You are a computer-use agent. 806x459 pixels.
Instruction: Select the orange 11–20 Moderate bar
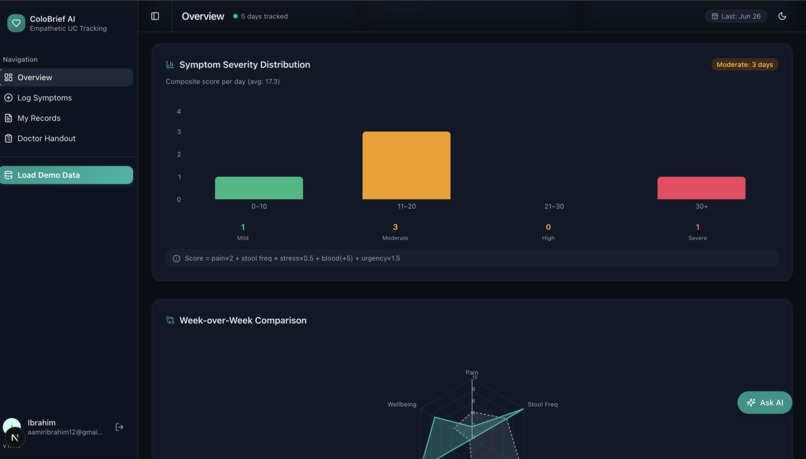407,166
